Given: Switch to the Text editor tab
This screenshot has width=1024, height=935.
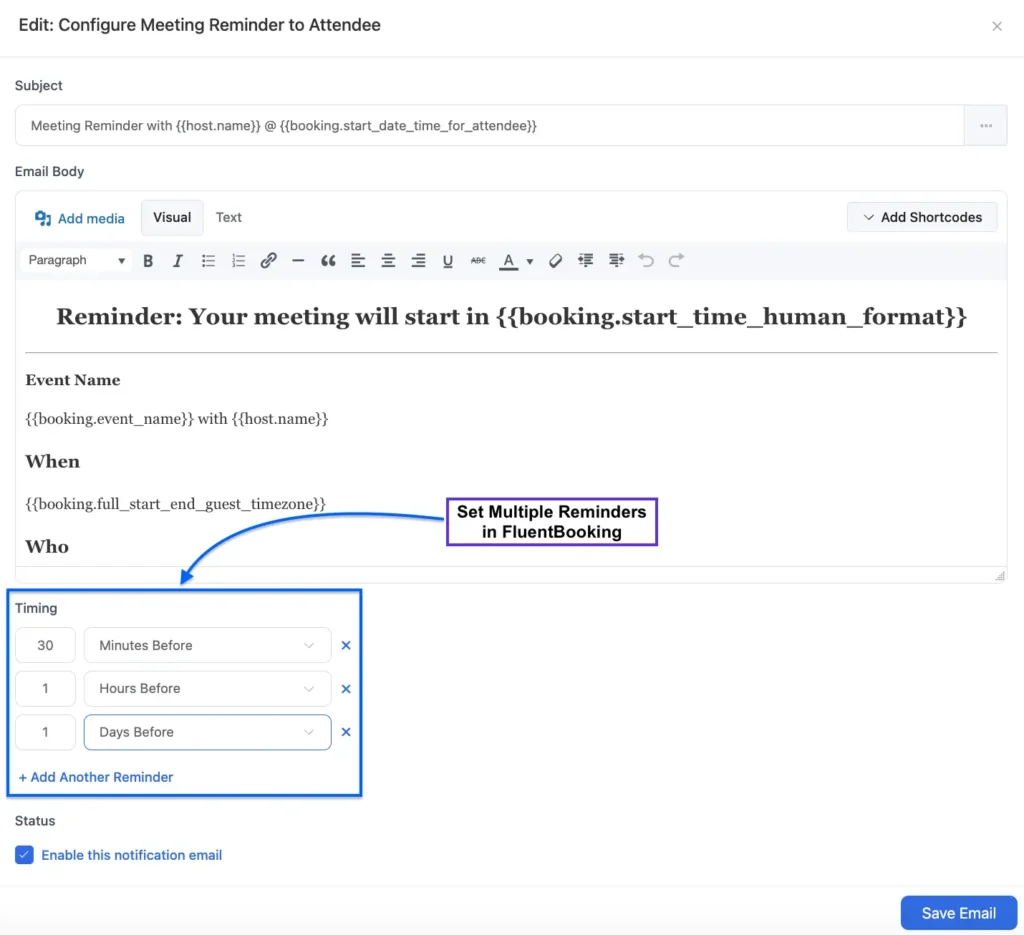Looking at the screenshot, I should click(x=228, y=217).
